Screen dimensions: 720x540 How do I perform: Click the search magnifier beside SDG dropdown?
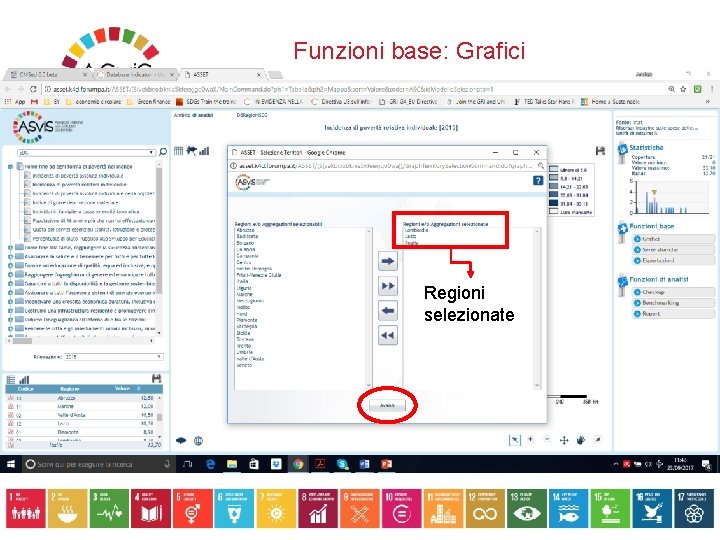(x=163, y=152)
